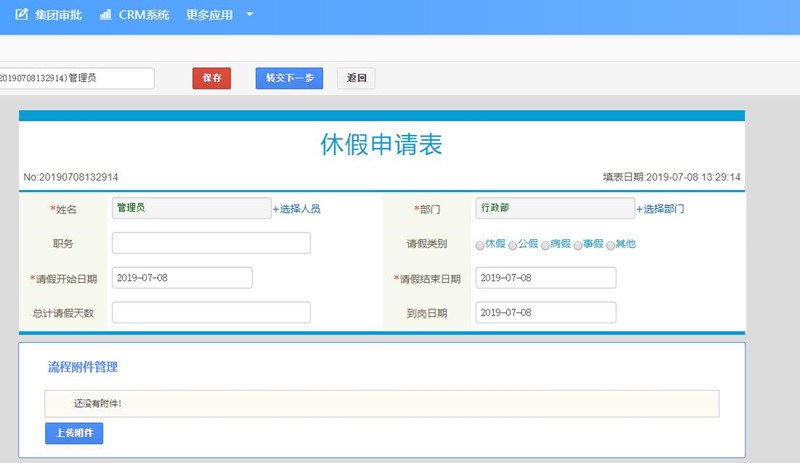The width and height of the screenshot is (800, 463).
Task: Click the 休假申请表 title
Action: click(x=381, y=144)
